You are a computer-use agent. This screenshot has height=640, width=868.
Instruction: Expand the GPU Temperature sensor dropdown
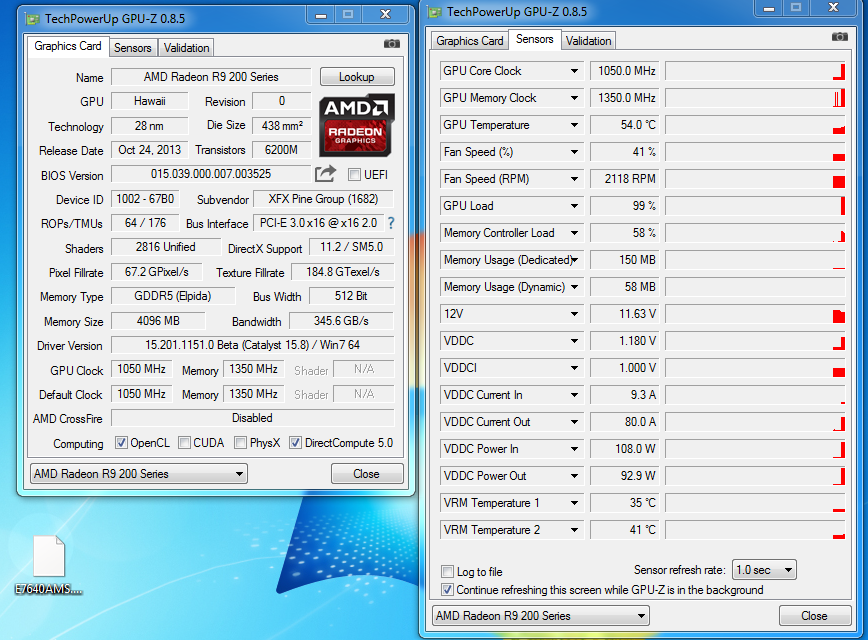click(x=574, y=125)
